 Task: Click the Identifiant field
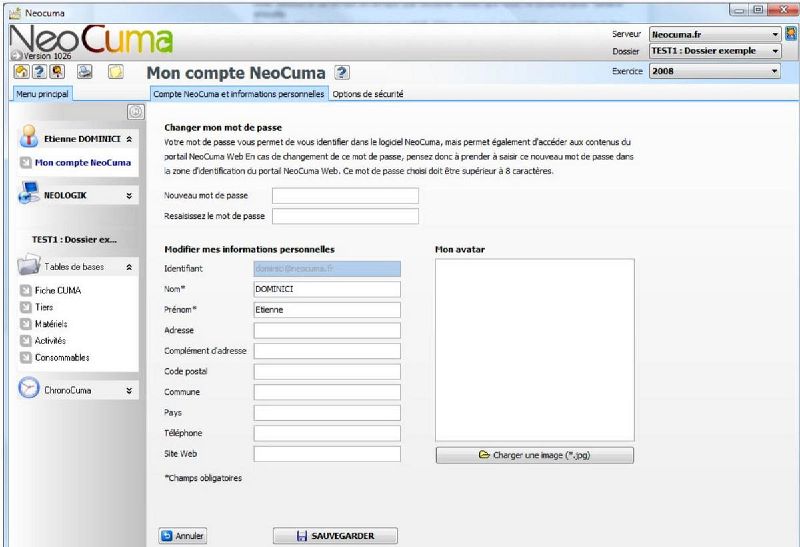point(327,268)
